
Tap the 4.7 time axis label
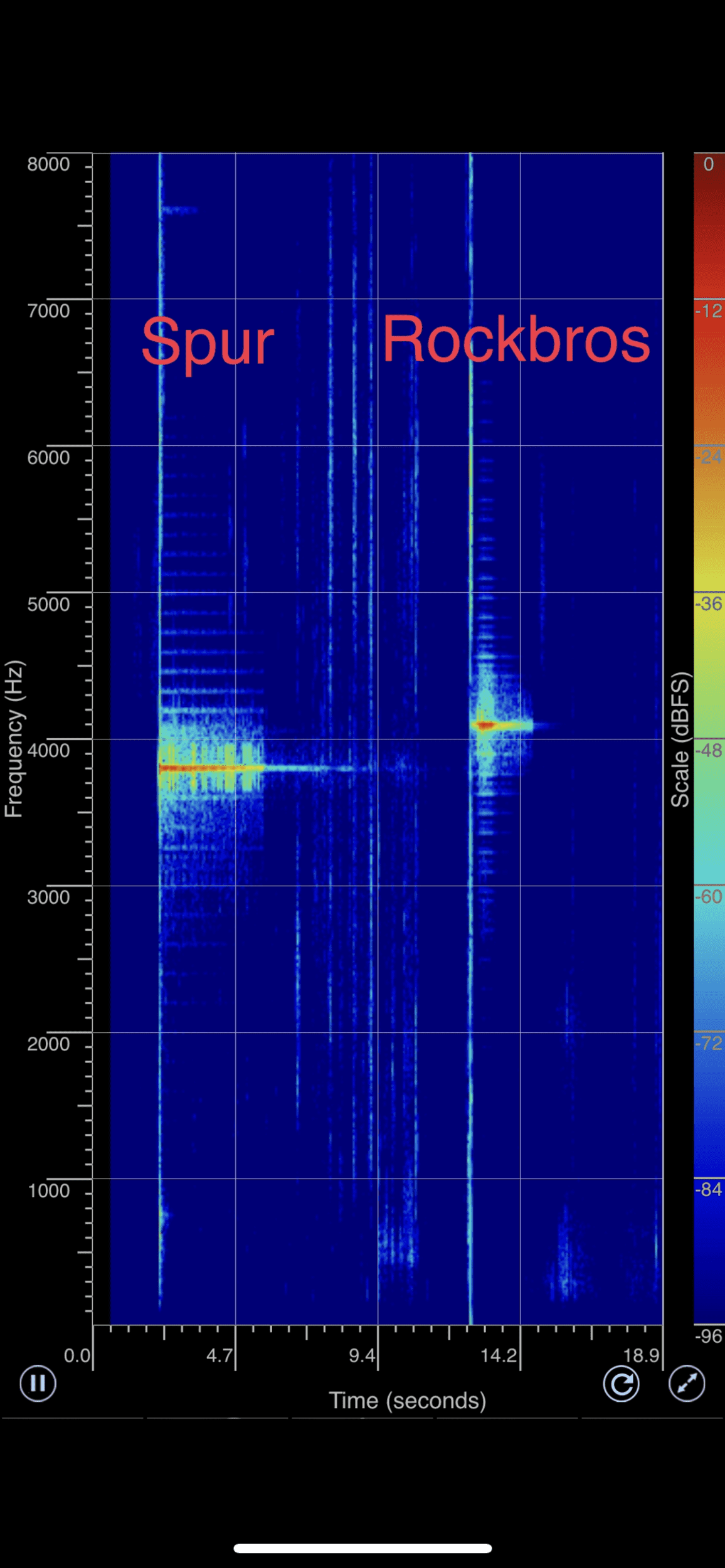(x=220, y=1355)
